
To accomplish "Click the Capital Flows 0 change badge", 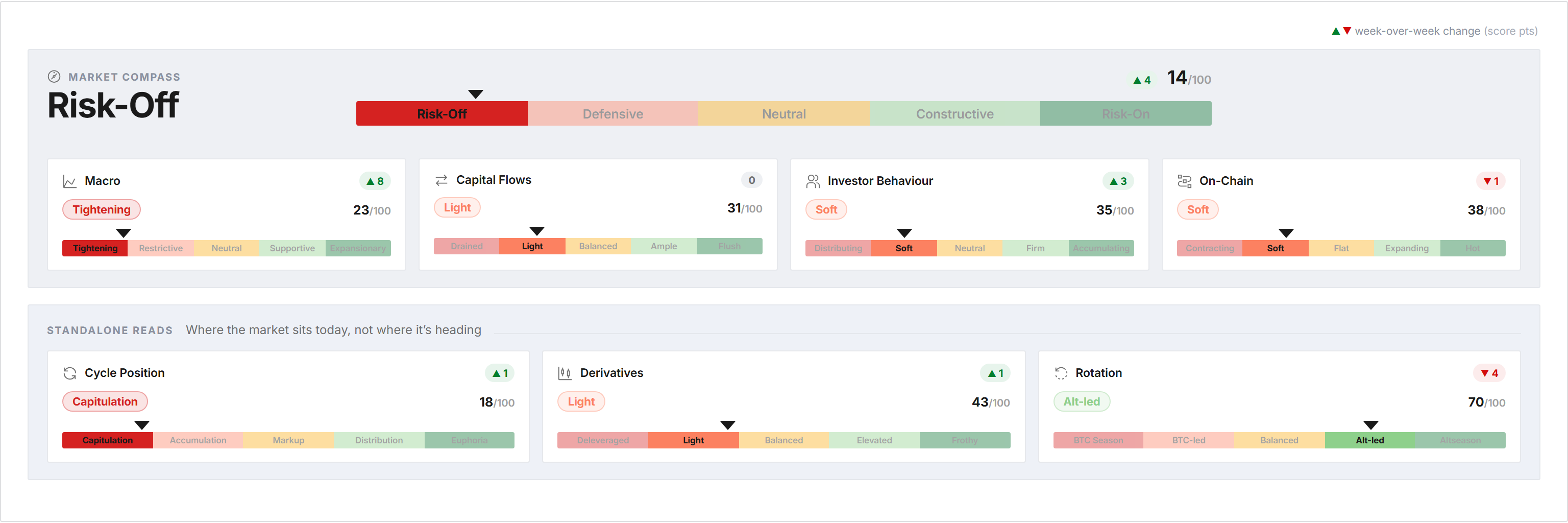I will point(751,180).
